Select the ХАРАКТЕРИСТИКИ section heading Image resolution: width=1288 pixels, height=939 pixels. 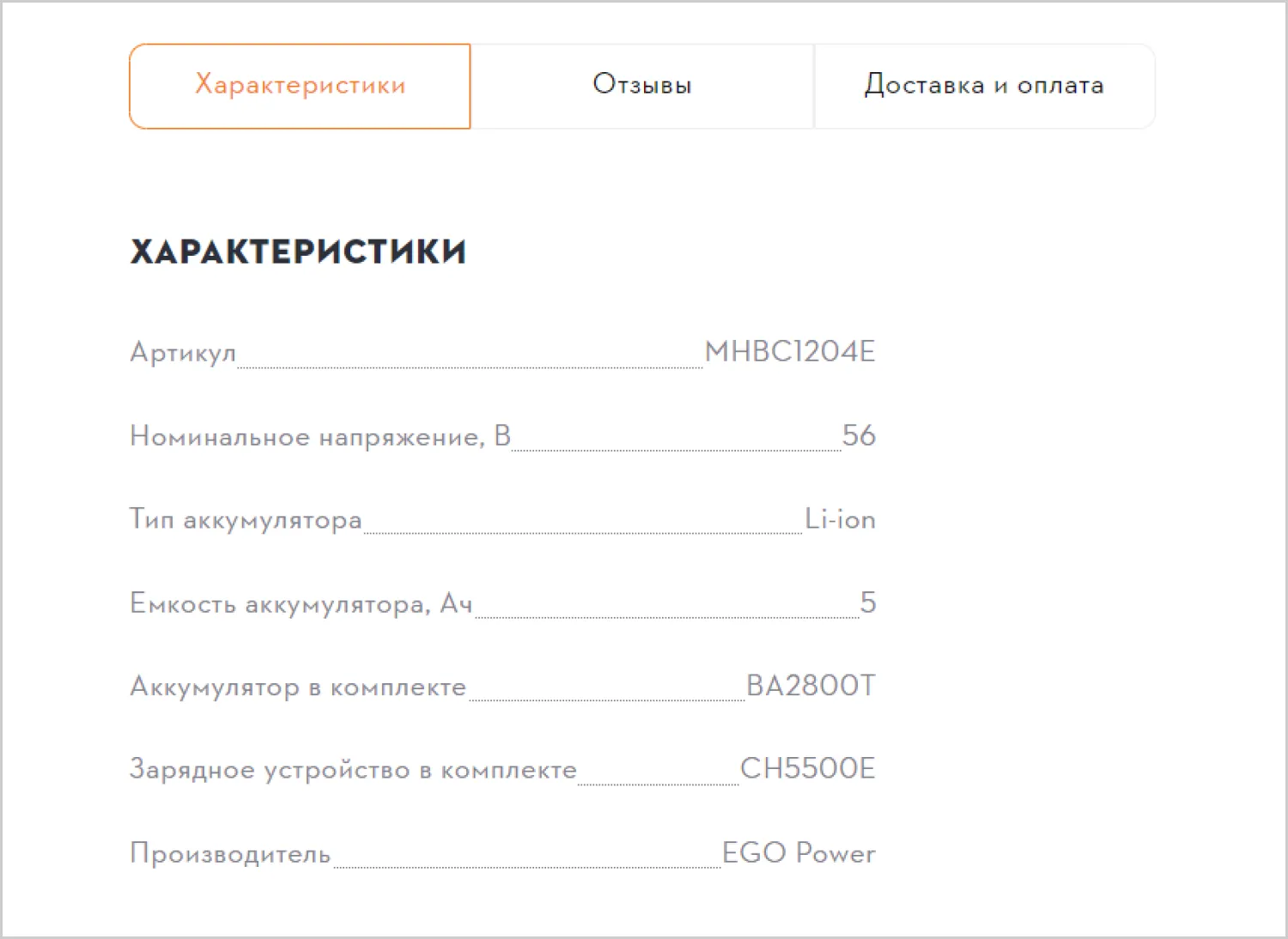[298, 251]
